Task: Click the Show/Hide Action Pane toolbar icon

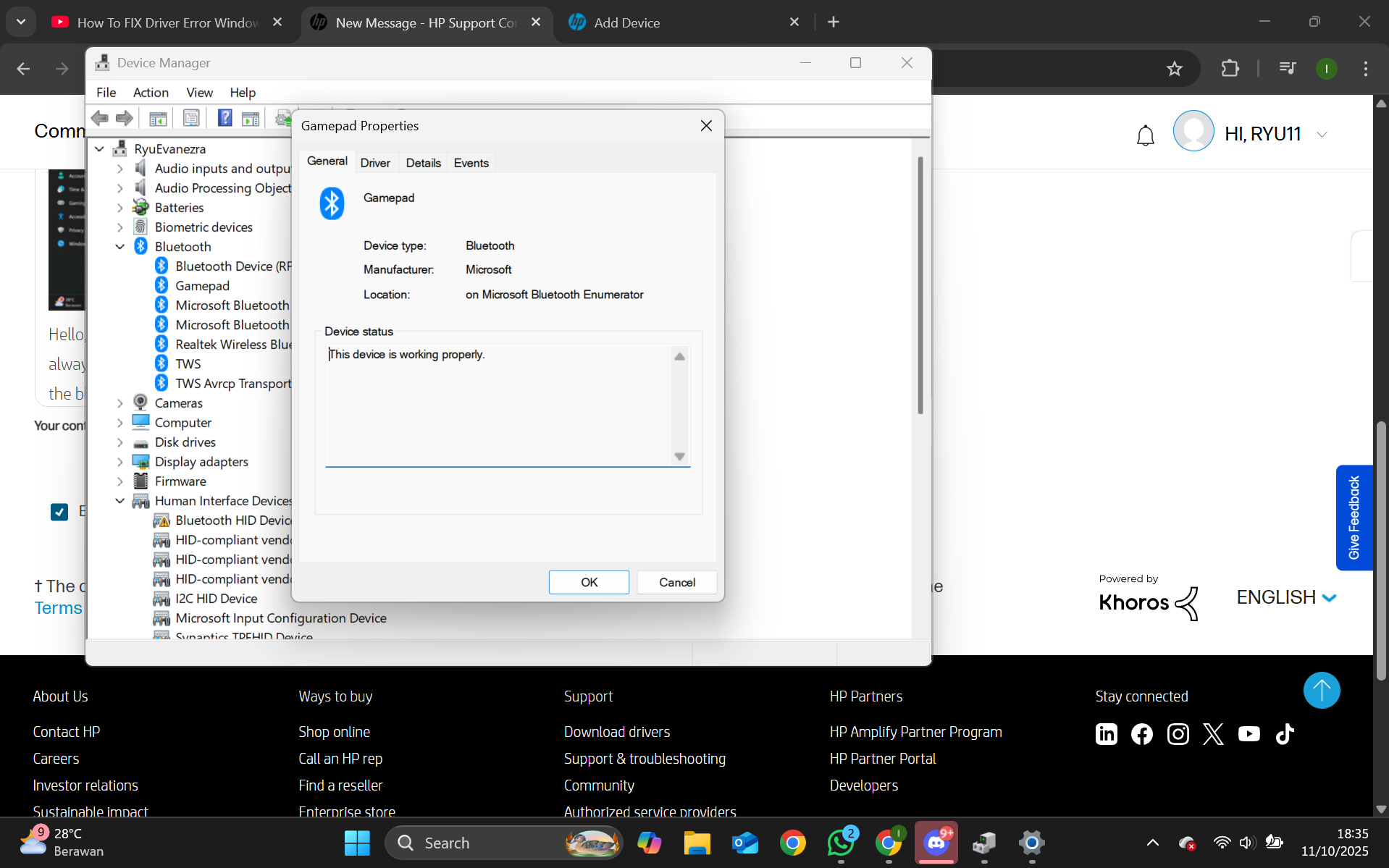Action: [x=251, y=118]
